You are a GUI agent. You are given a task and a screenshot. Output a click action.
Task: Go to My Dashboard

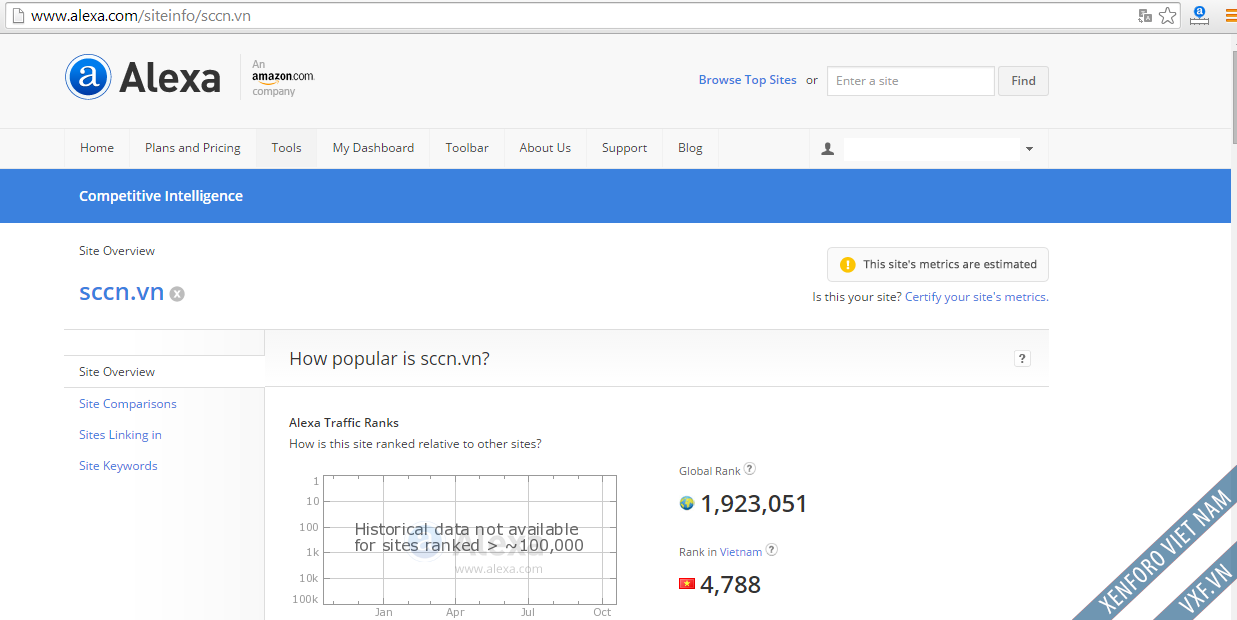point(373,148)
